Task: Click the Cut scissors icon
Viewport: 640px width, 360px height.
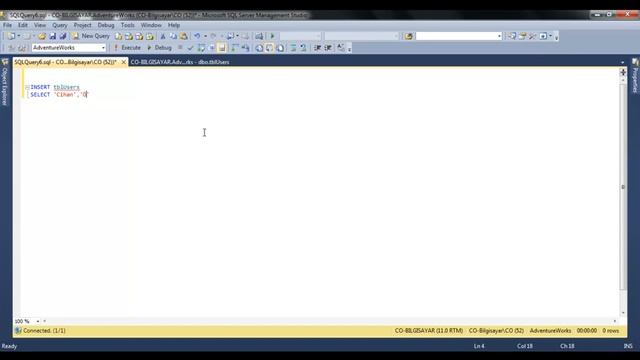Action: tap(163, 36)
